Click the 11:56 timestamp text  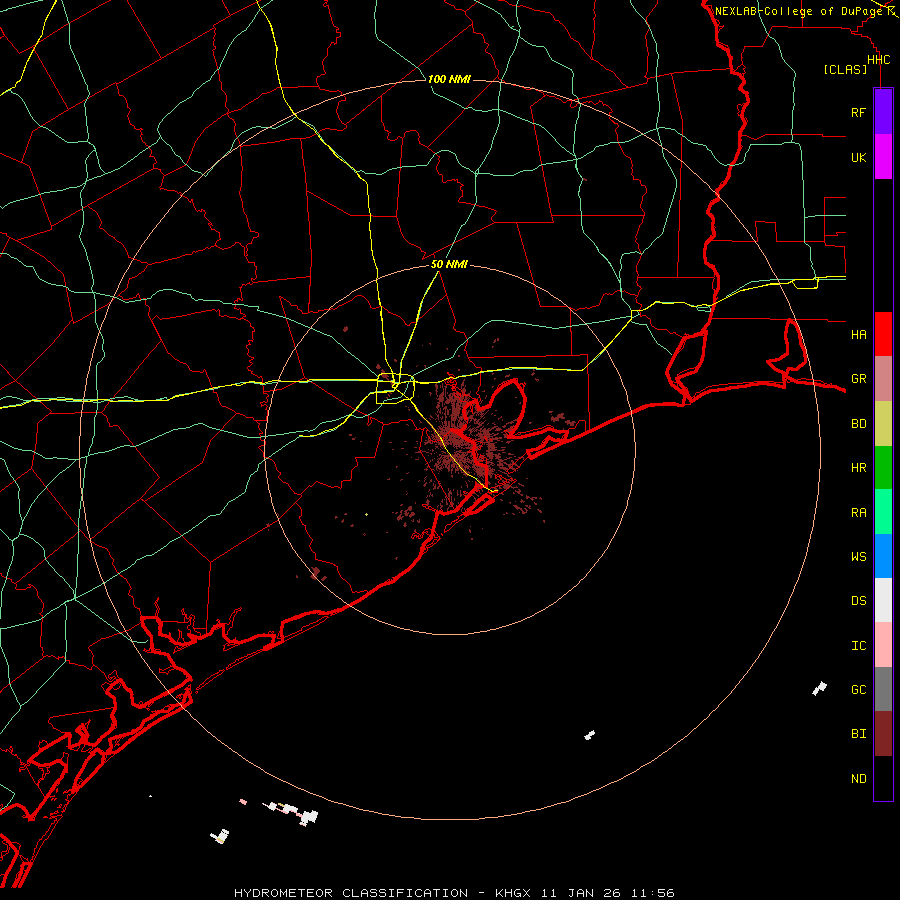coord(652,893)
